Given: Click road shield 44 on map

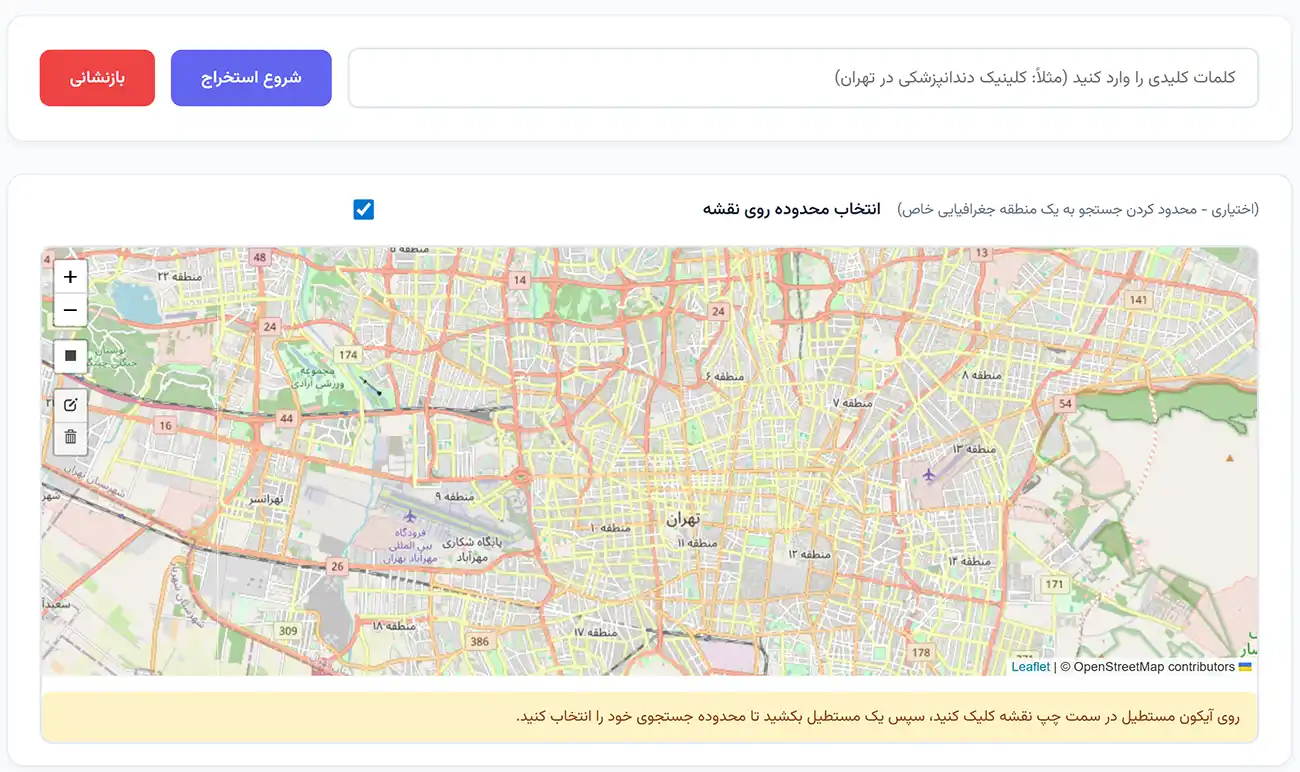Looking at the screenshot, I should tap(287, 418).
